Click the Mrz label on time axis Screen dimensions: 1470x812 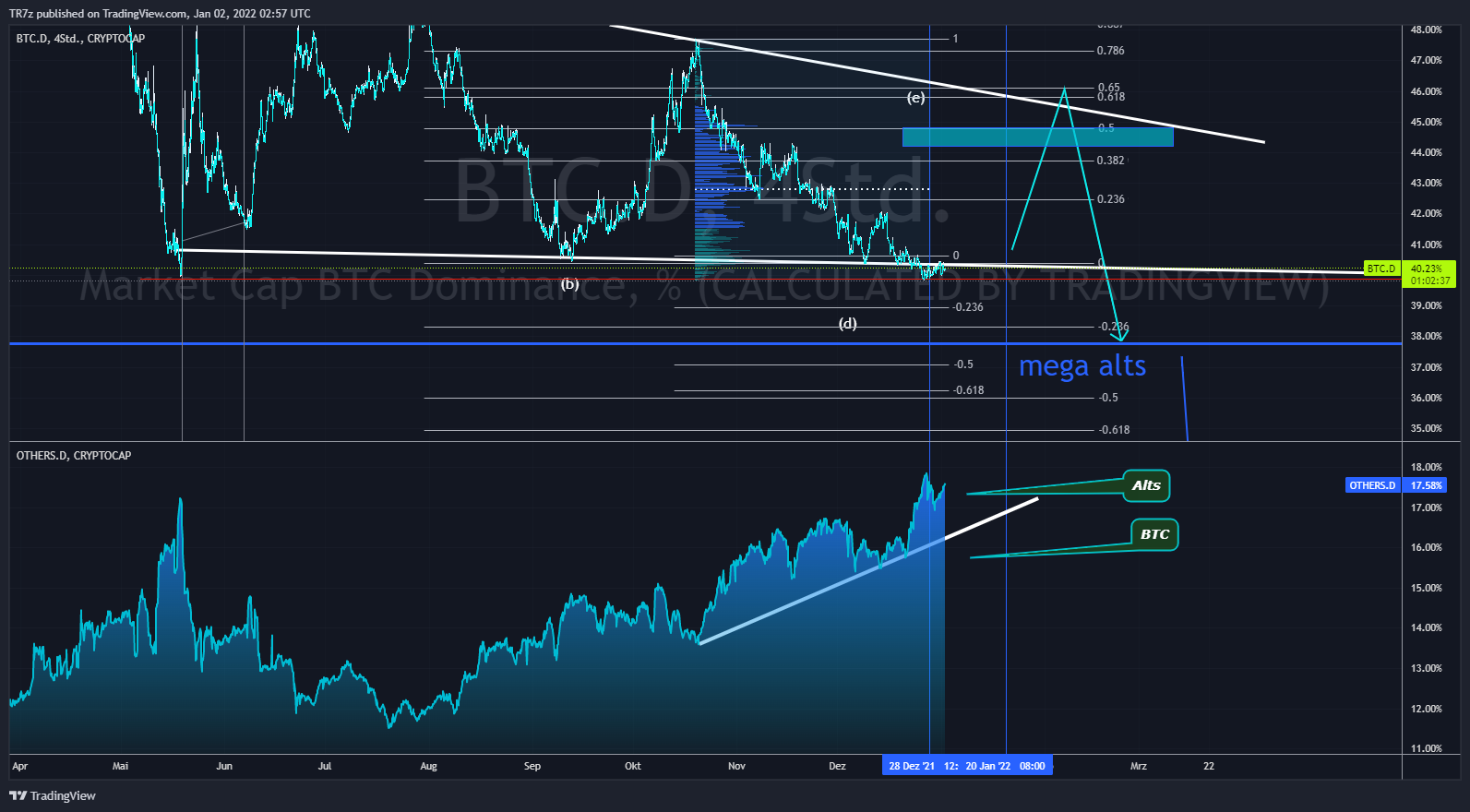(1139, 766)
